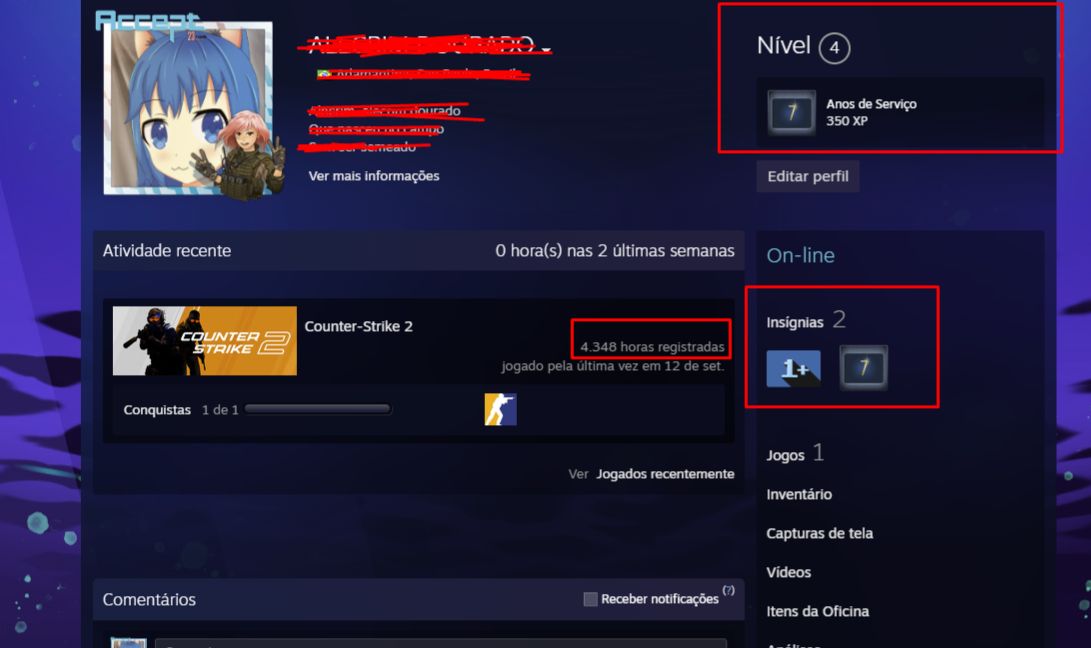Open Jogados recentemente link
1091x648 pixels.
[664, 474]
